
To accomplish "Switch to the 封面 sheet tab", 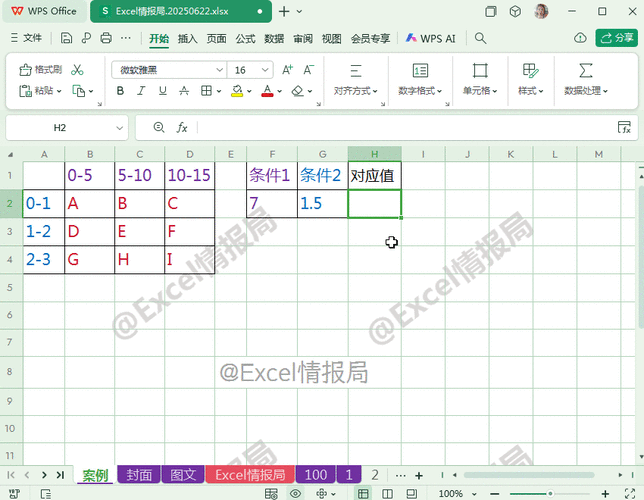I will point(139,475).
